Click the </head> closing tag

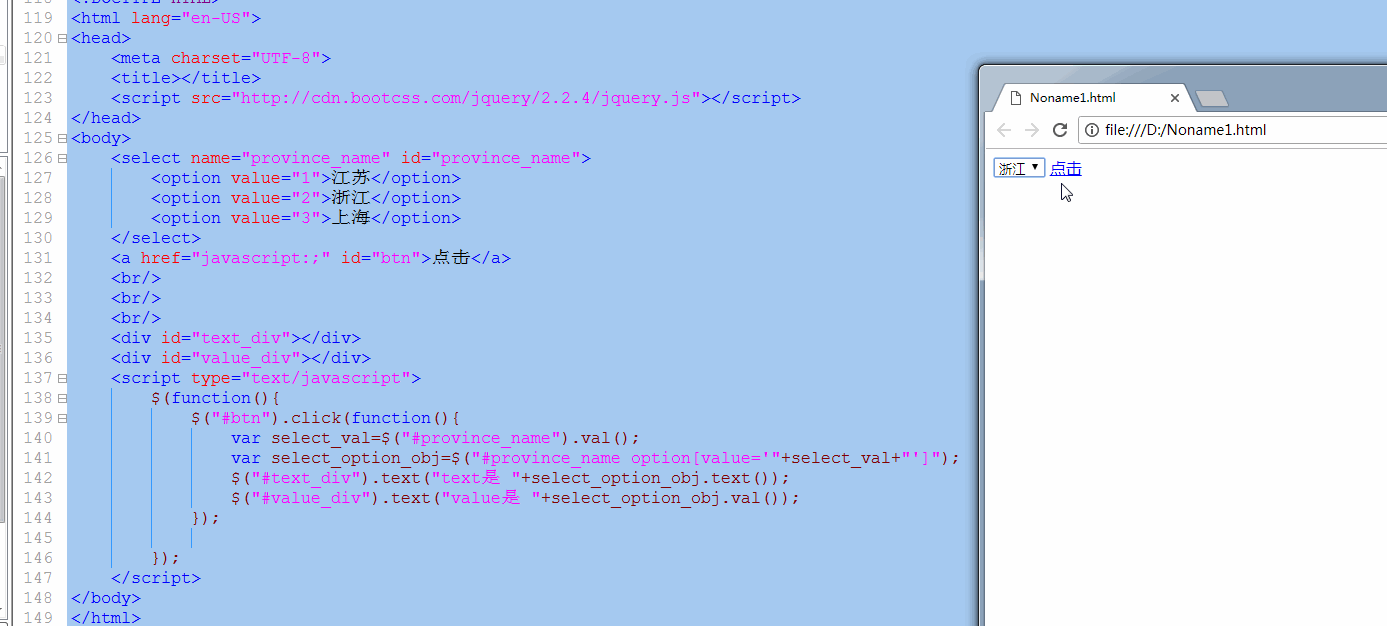pos(106,118)
